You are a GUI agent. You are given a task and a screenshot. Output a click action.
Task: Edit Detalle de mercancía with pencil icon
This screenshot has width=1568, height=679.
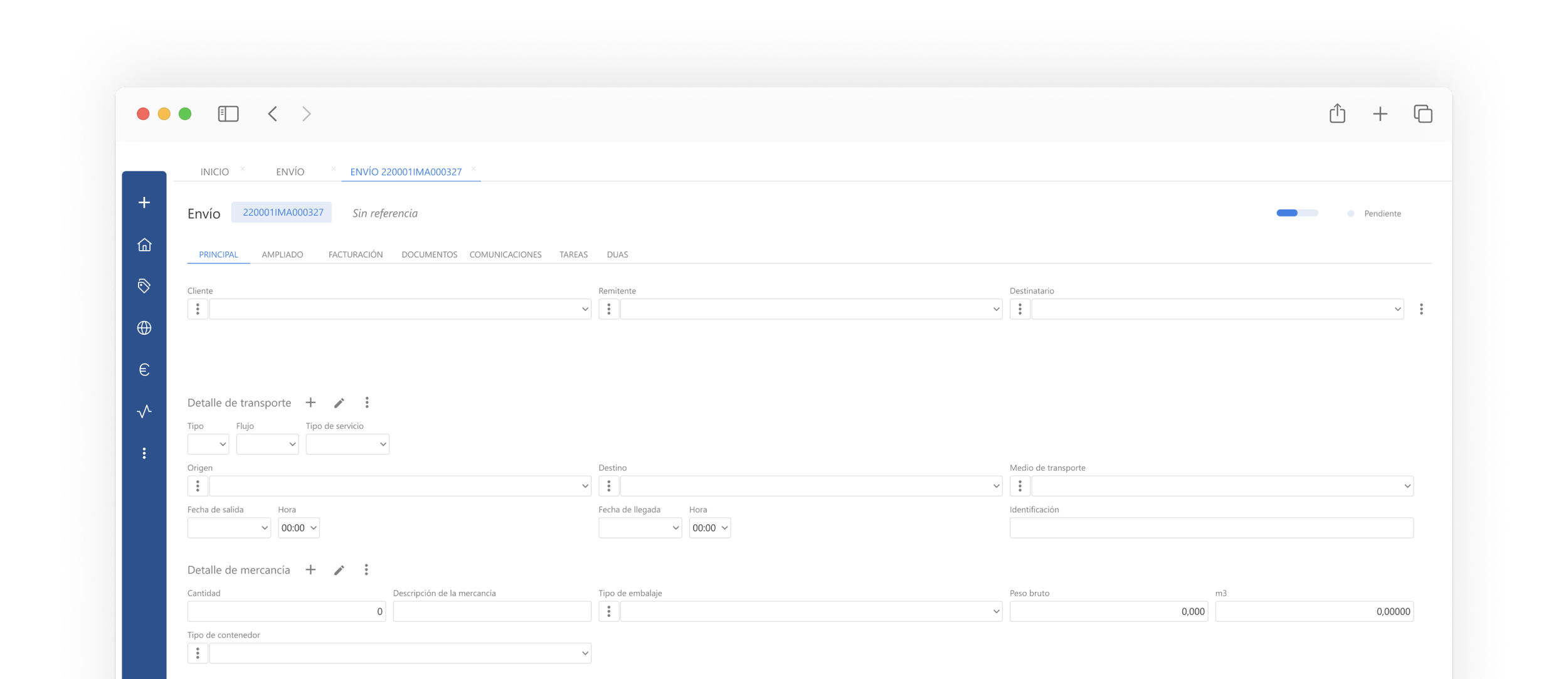pyautogui.click(x=339, y=570)
